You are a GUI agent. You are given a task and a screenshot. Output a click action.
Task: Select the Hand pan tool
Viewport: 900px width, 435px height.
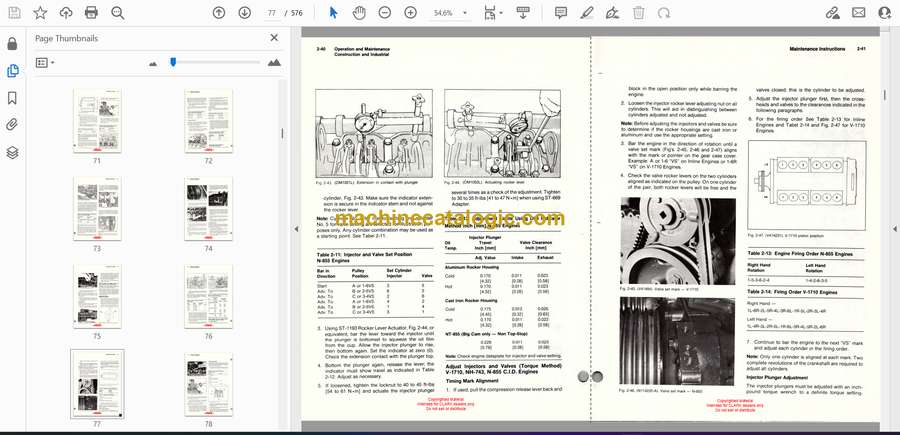coord(360,13)
